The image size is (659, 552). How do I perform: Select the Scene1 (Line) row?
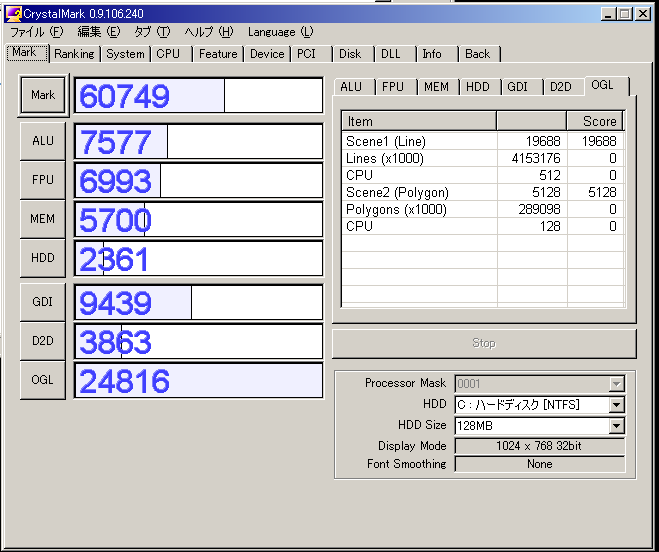coord(483,141)
